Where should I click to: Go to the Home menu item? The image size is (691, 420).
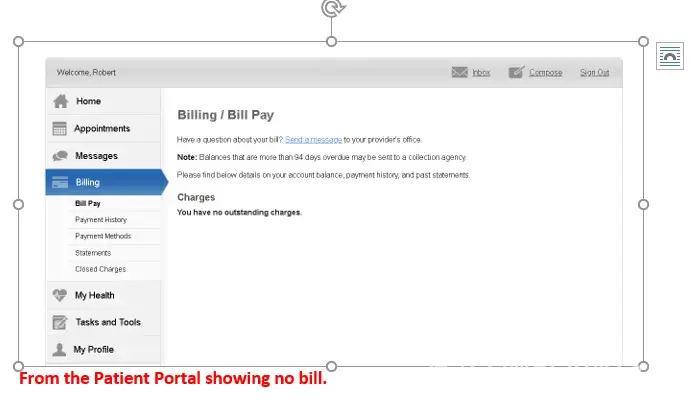pos(103,101)
